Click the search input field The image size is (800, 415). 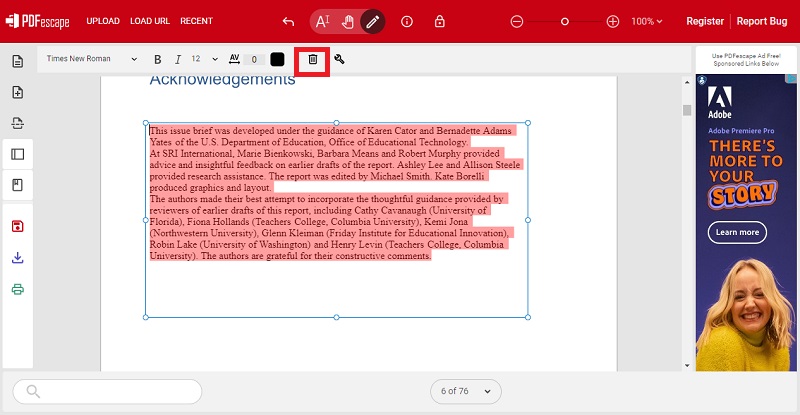(107, 392)
